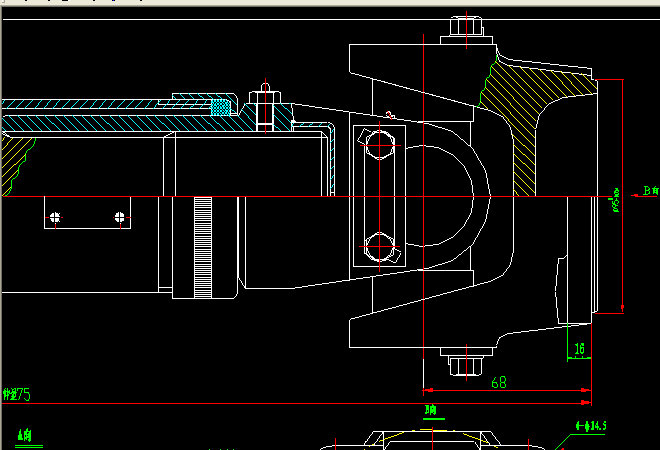This screenshot has width=660, height=450.
Task: Click the knurled vertical spline band
Action: click(204, 247)
